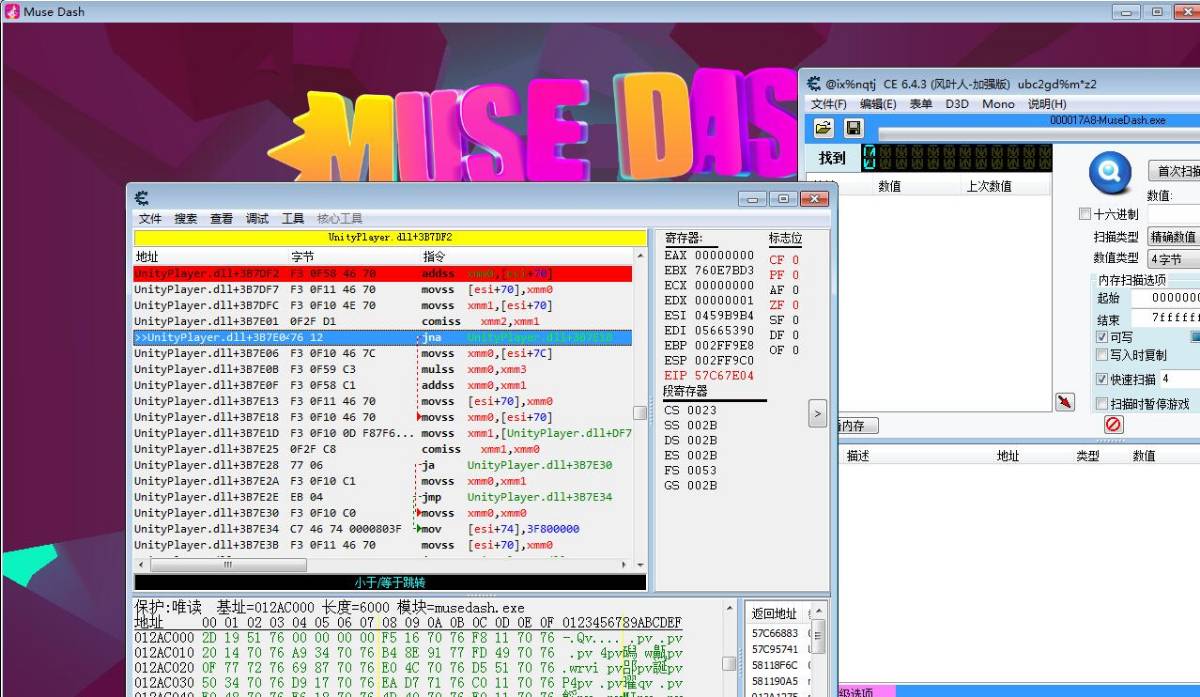
Task: Click the 类型 type column header
Action: coord(1088,456)
